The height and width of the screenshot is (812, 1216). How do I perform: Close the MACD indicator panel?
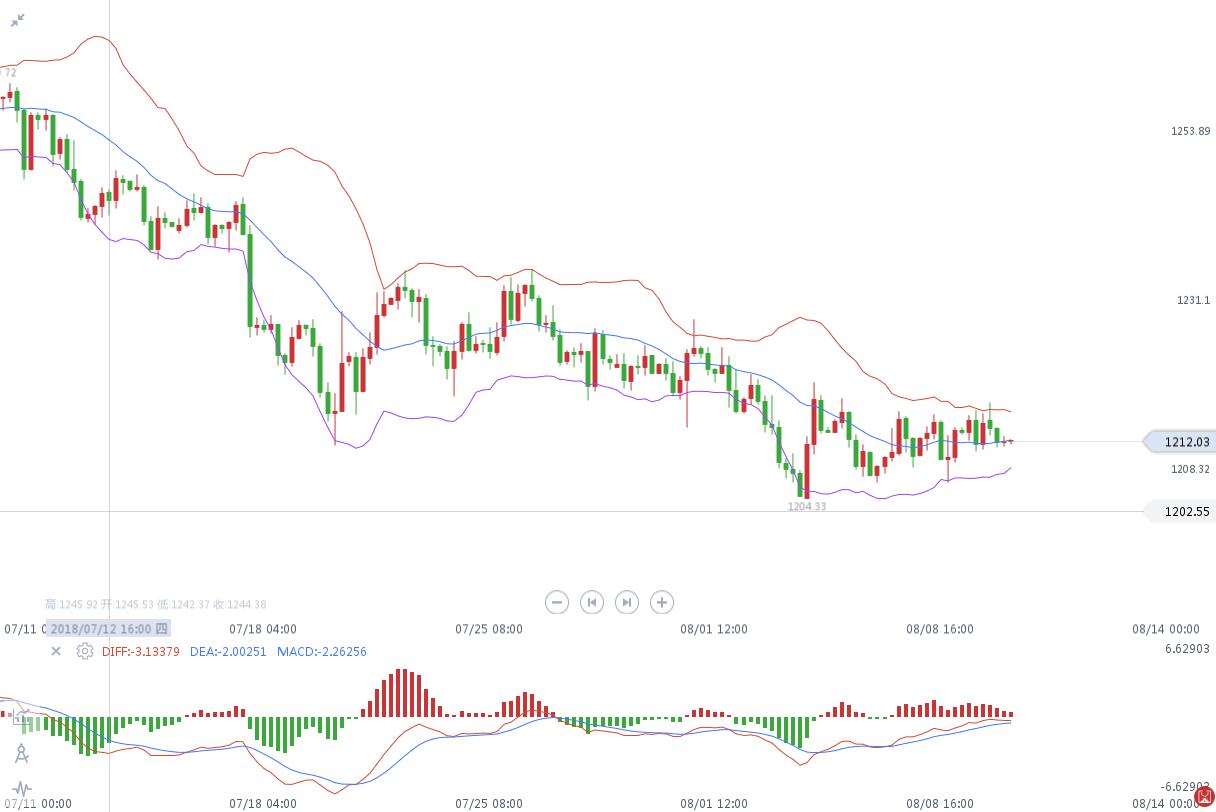(x=56, y=651)
